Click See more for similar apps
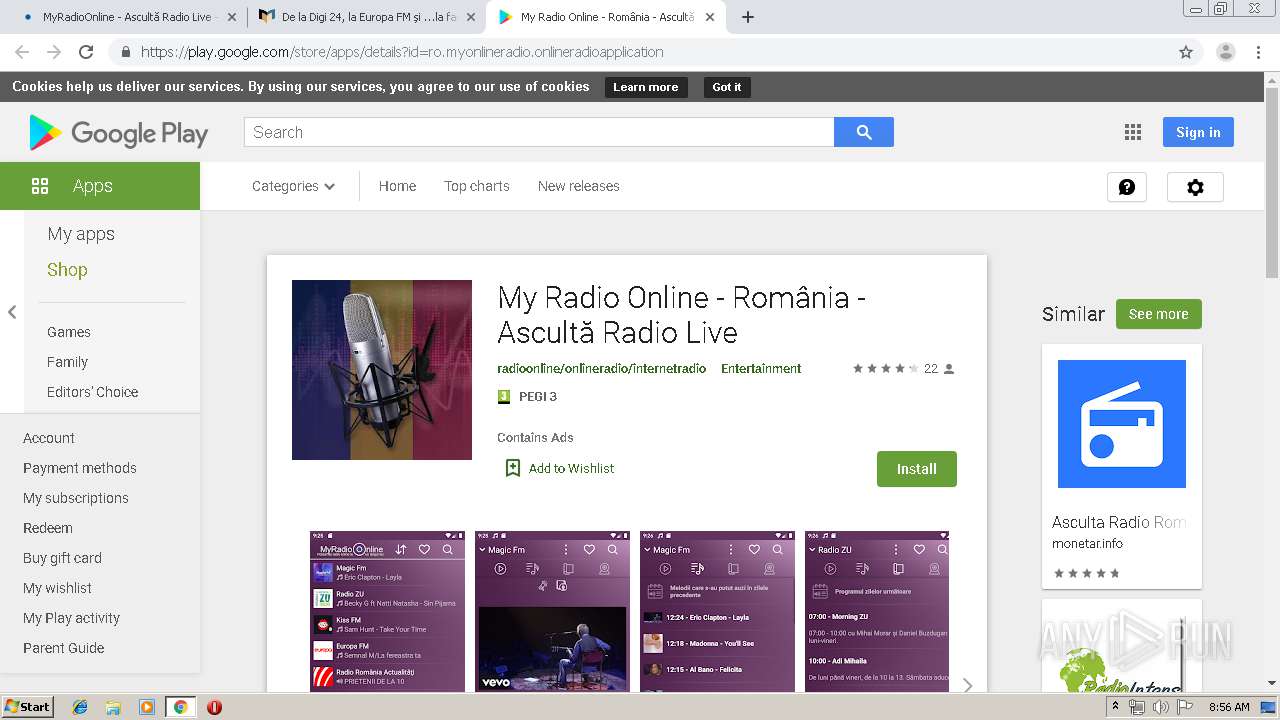Image resolution: width=1280 pixels, height=720 pixels. [x=1159, y=314]
